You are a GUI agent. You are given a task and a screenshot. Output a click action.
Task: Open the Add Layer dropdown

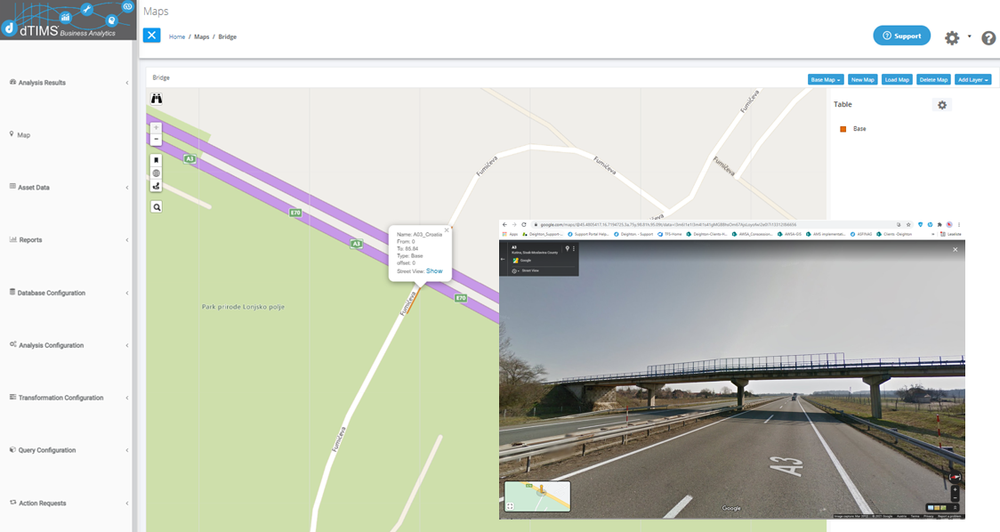coord(973,80)
